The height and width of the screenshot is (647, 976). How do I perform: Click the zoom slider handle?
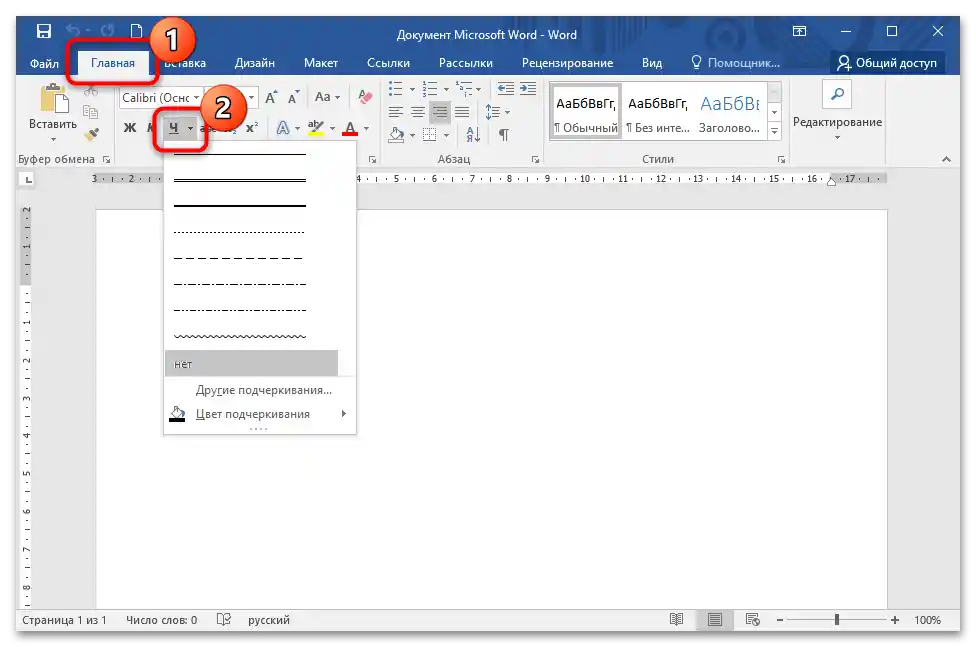[x=837, y=620]
